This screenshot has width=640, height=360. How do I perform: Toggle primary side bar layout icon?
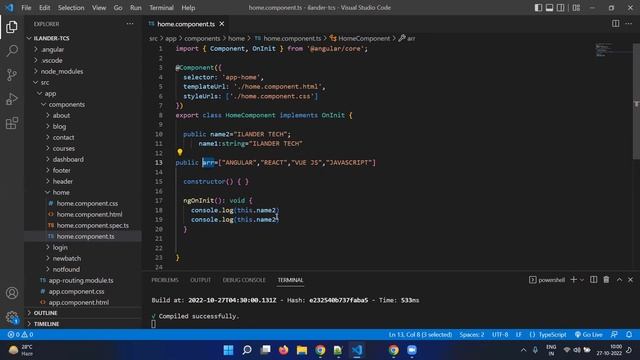pyautogui.click(x=538, y=7)
